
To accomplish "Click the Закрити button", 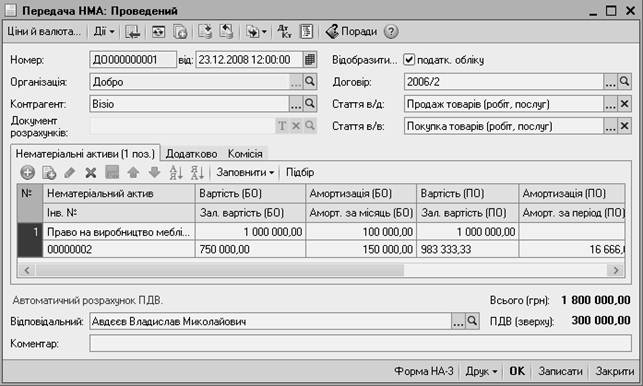I will pyautogui.click(x=614, y=371).
